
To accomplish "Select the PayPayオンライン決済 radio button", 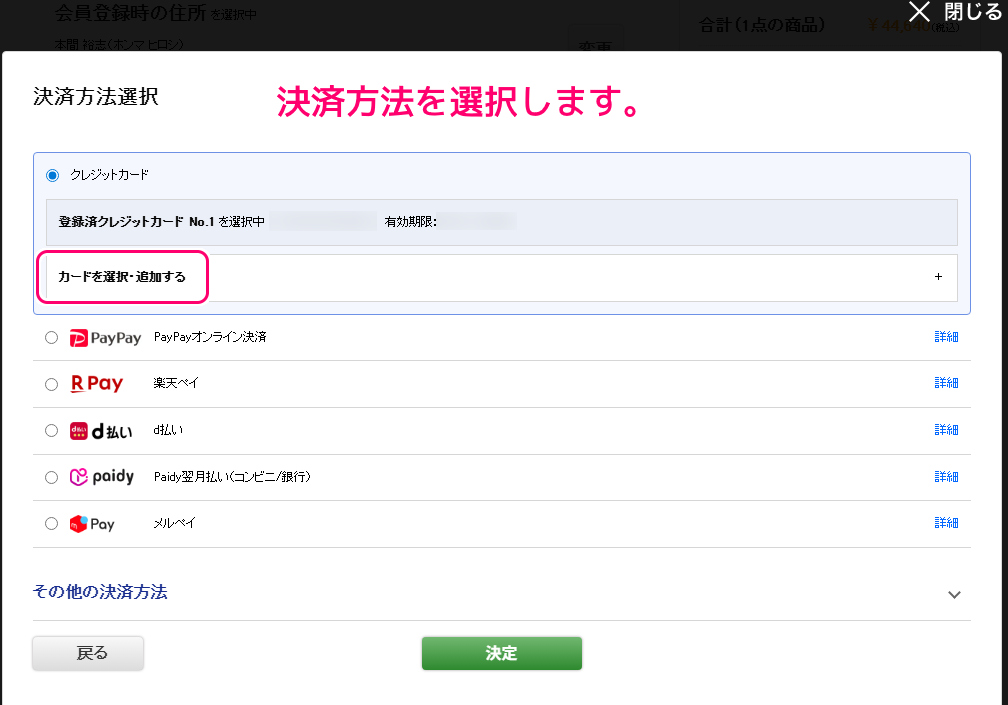I will pos(51,337).
